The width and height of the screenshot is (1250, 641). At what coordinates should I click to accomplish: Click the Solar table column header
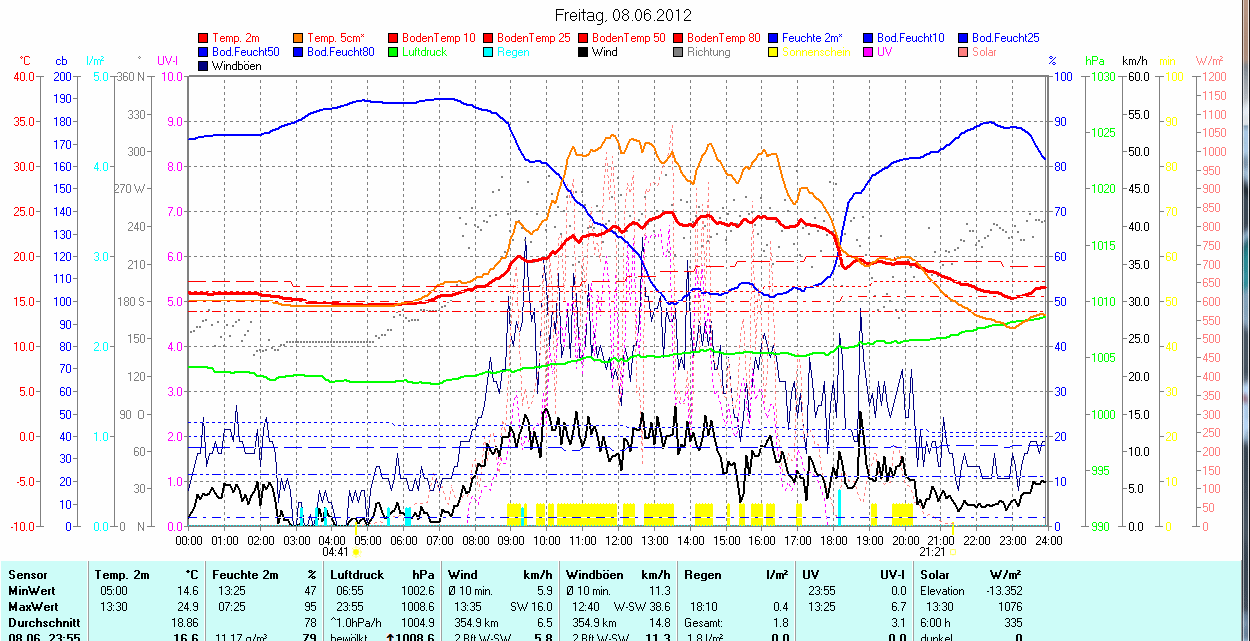pos(936,576)
